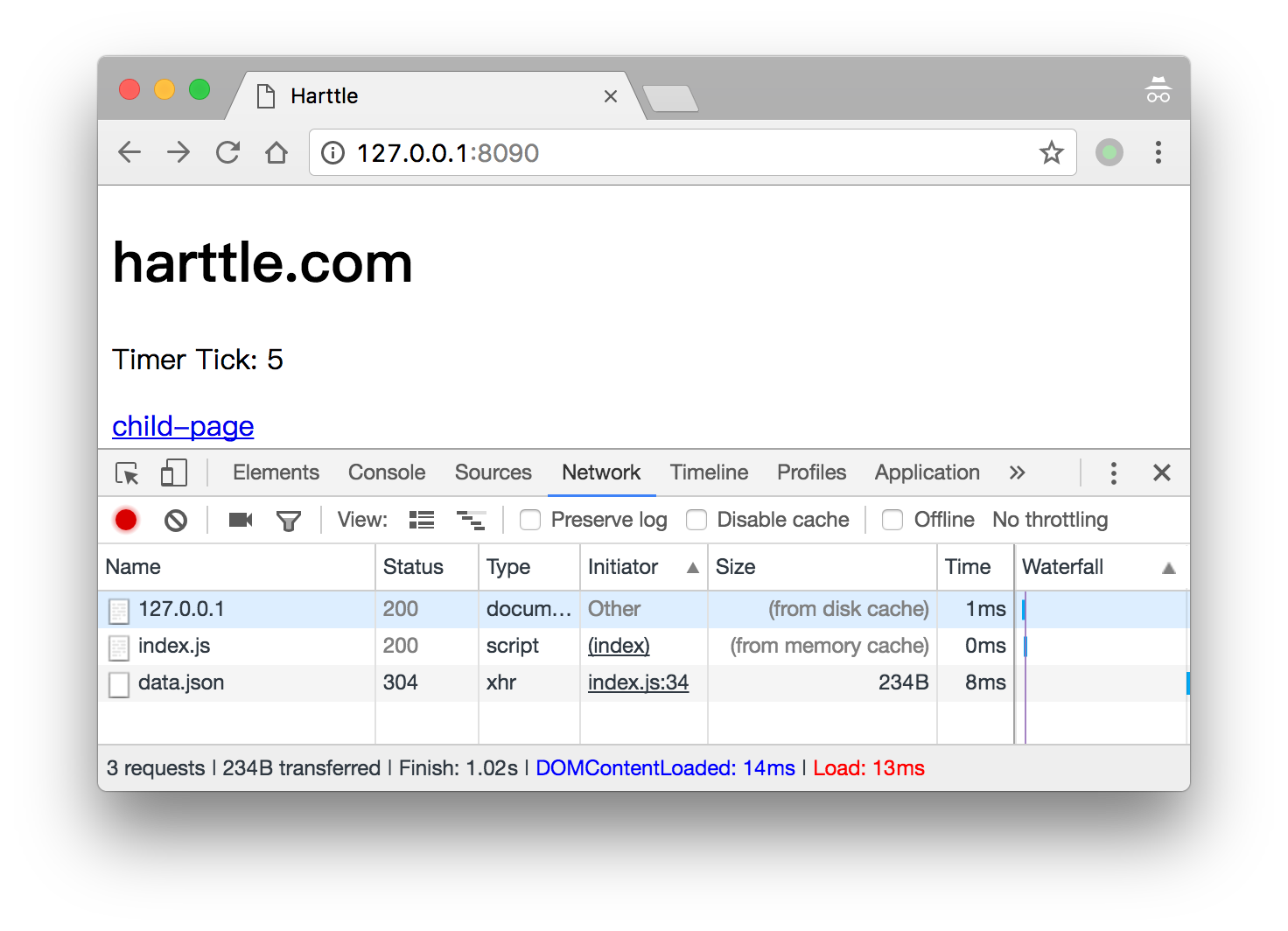The width and height of the screenshot is (1288, 931).
Task: Toggle Offline mode
Action: [892, 519]
